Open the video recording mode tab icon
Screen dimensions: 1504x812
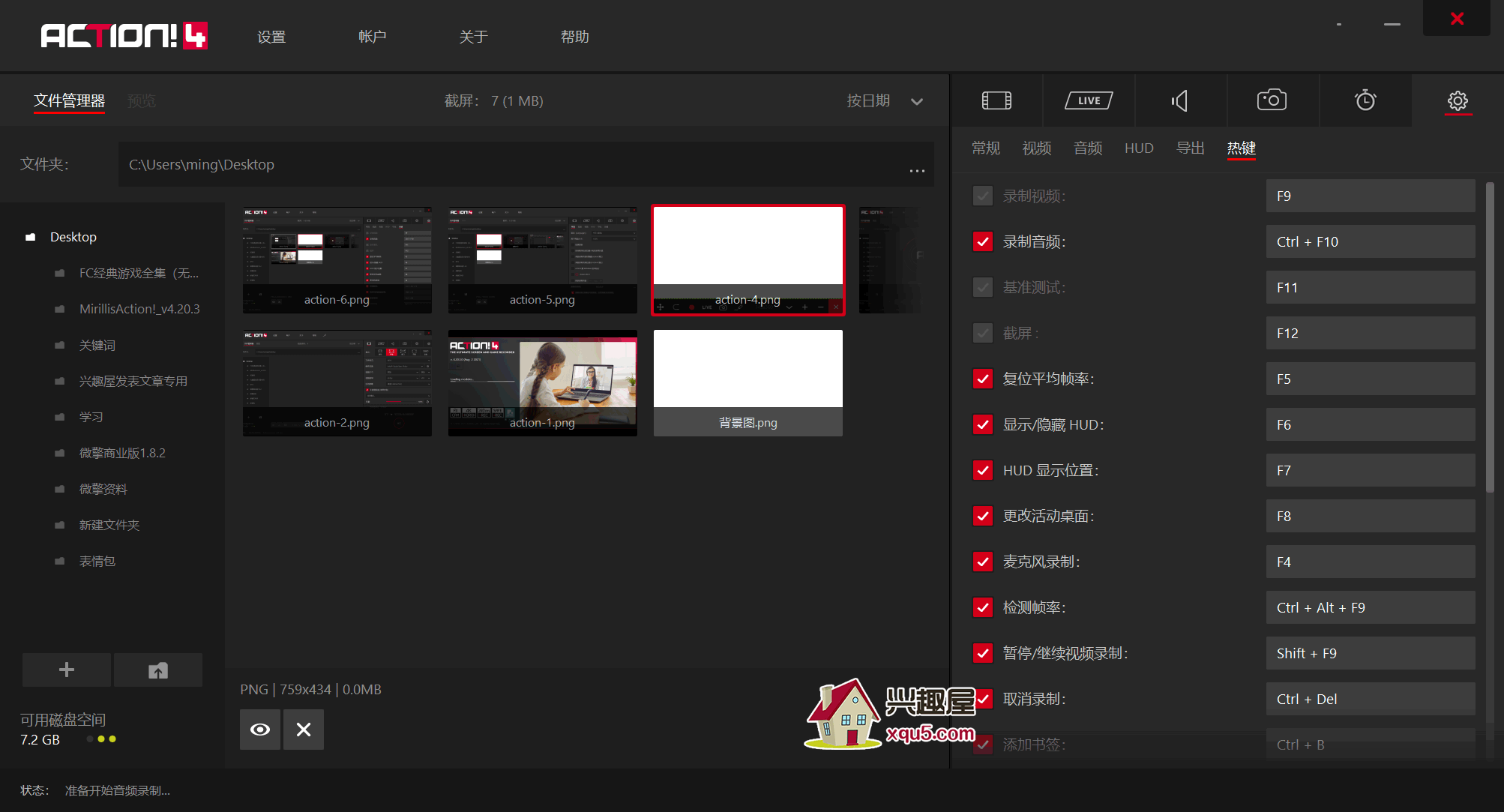(x=996, y=100)
